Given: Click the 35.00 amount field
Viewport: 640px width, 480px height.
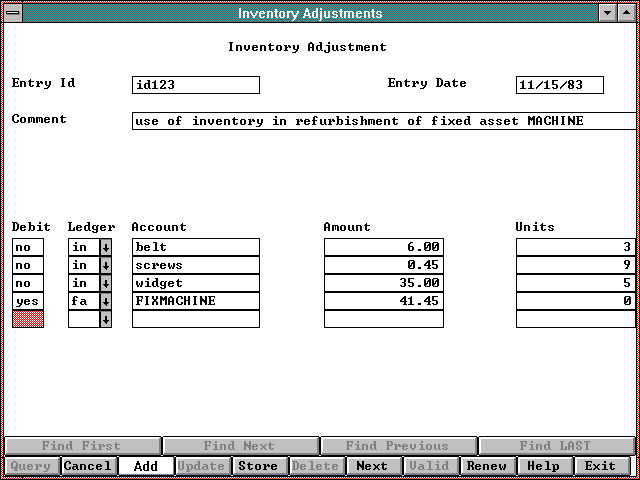Looking at the screenshot, I should pos(383,283).
